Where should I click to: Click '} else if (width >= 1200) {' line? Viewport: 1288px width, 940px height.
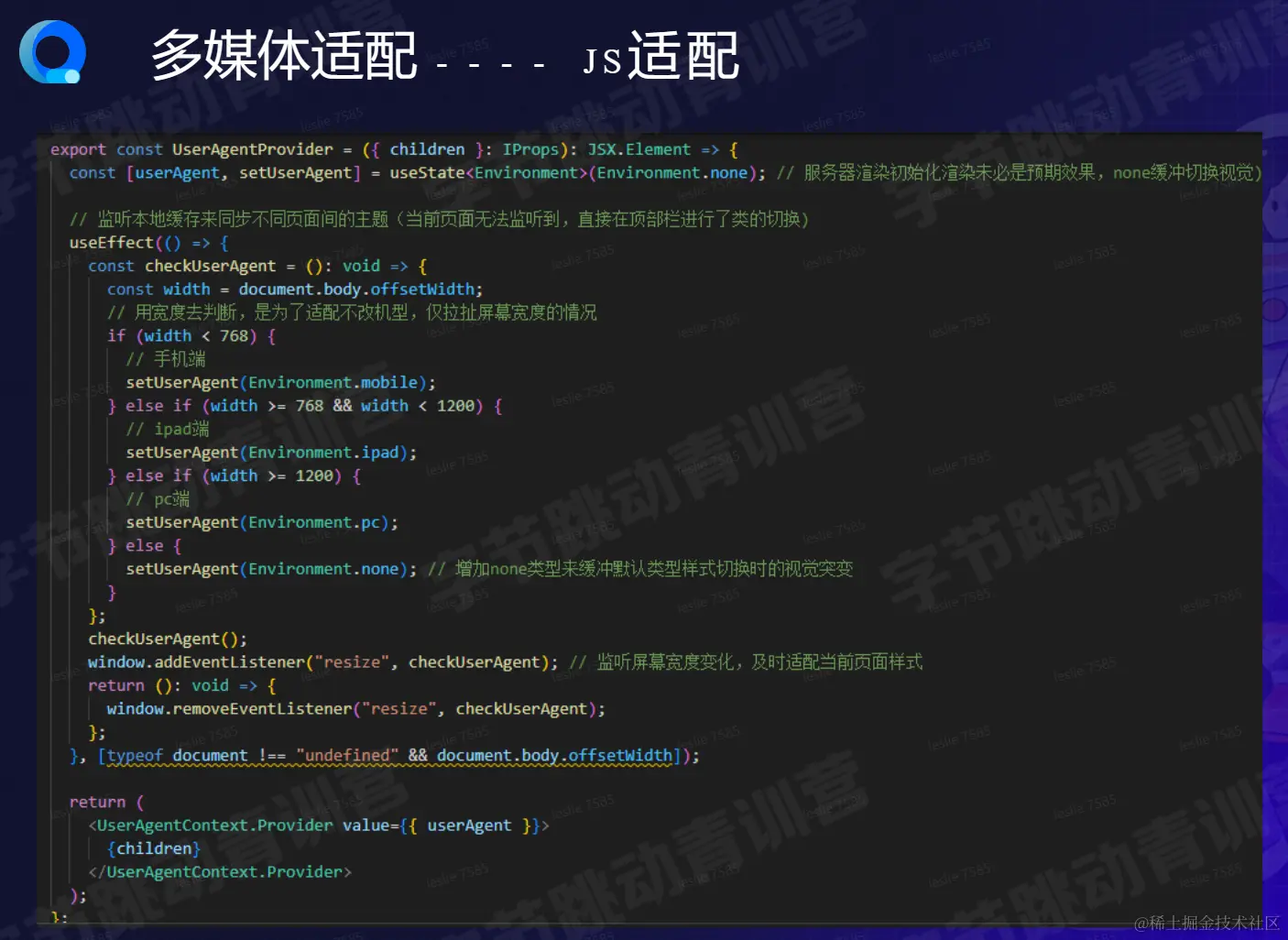click(234, 475)
